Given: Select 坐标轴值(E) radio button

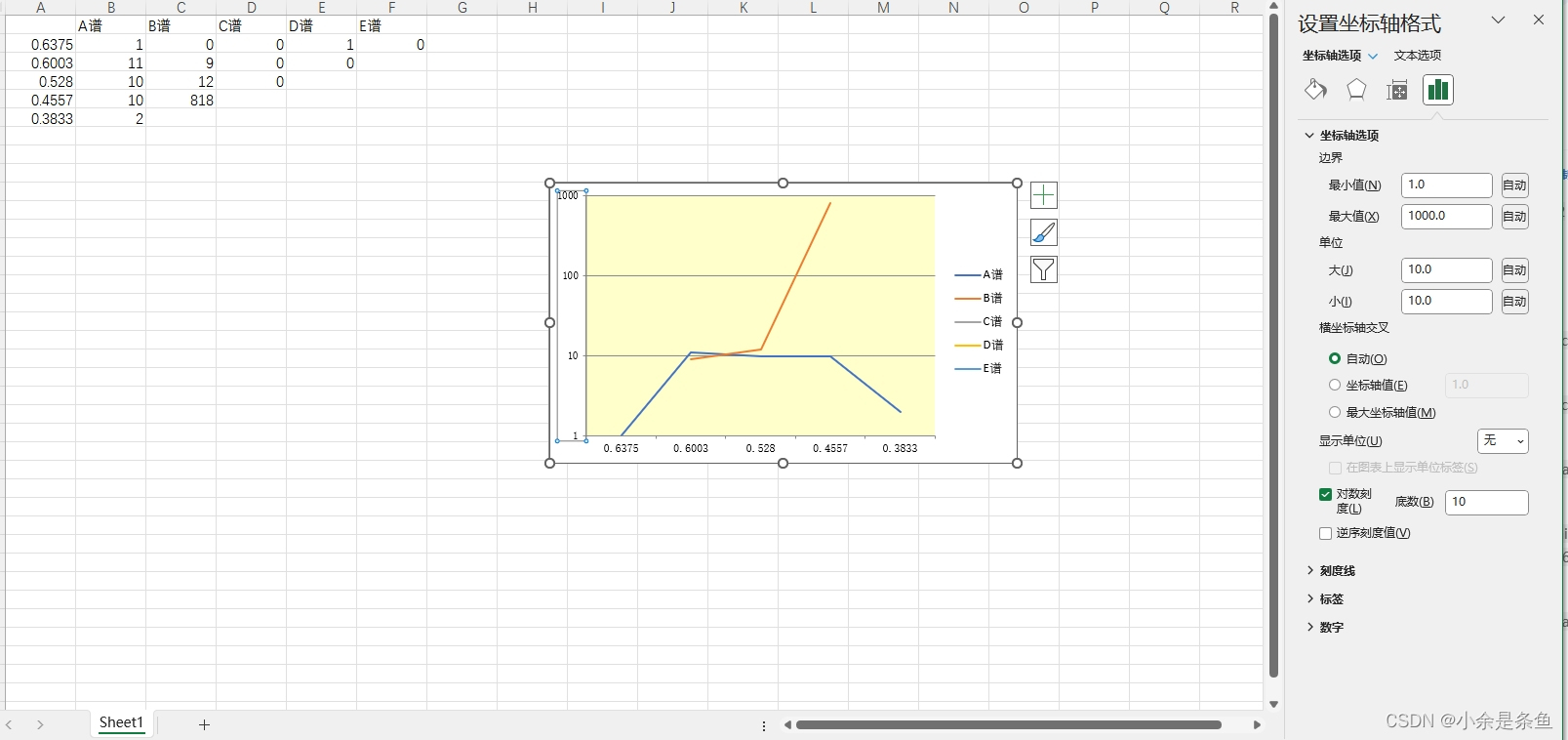Looking at the screenshot, I should pyautogui.click(x=1335, y=385).
